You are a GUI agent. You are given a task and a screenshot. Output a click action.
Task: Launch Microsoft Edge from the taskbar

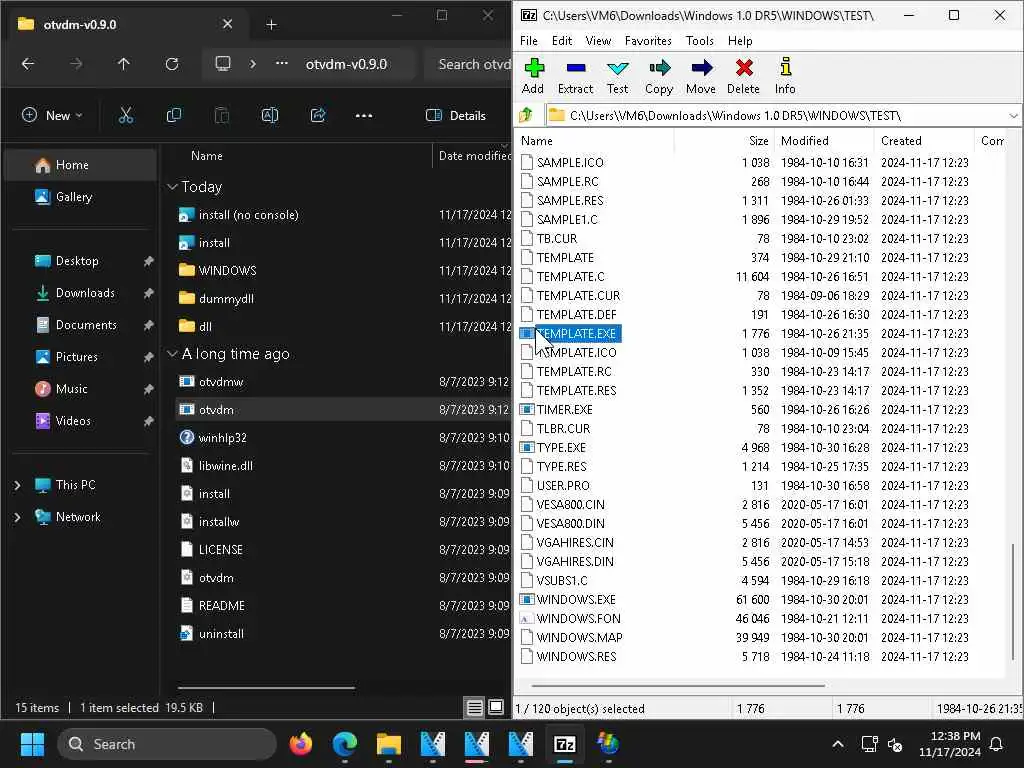point(344,744)
